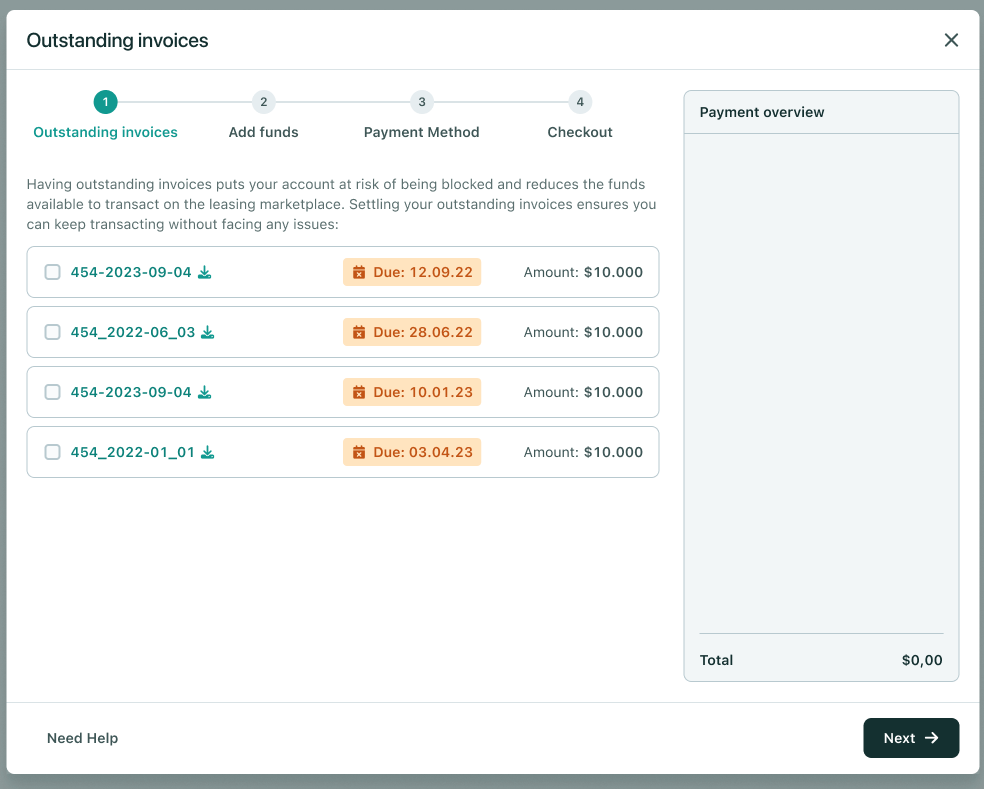Viewport: 984px width, 789px height.
Task: Click calendar icon on Due 28.06.22 badge
Action: pyautogui.click(x=359, y=332)
